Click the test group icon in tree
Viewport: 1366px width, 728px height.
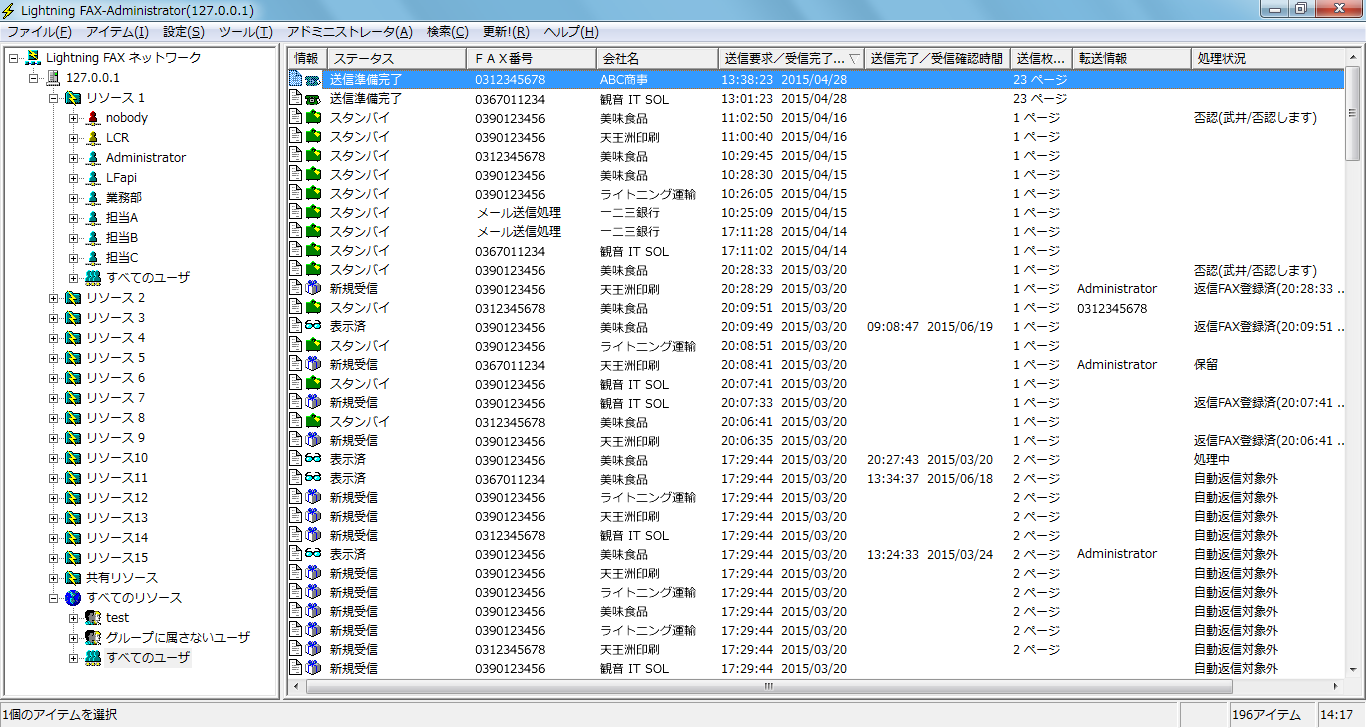[93, 618]
